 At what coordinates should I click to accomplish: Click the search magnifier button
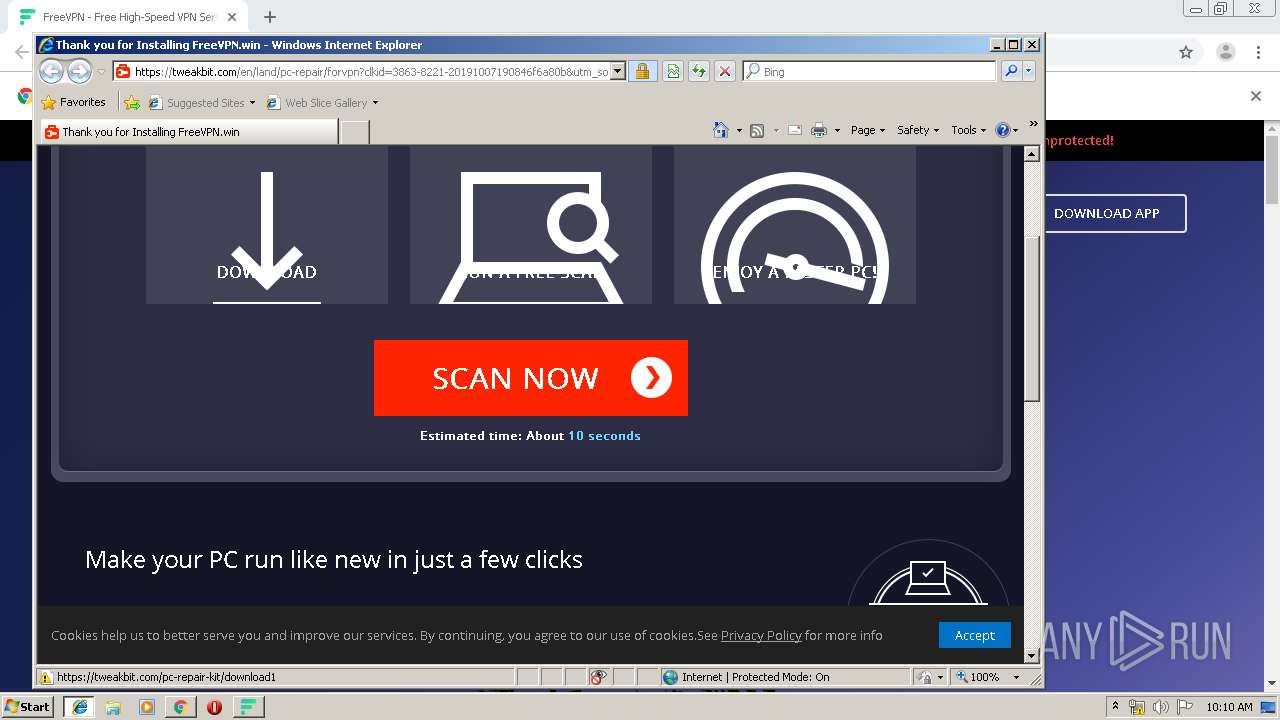coord(1011,72)
